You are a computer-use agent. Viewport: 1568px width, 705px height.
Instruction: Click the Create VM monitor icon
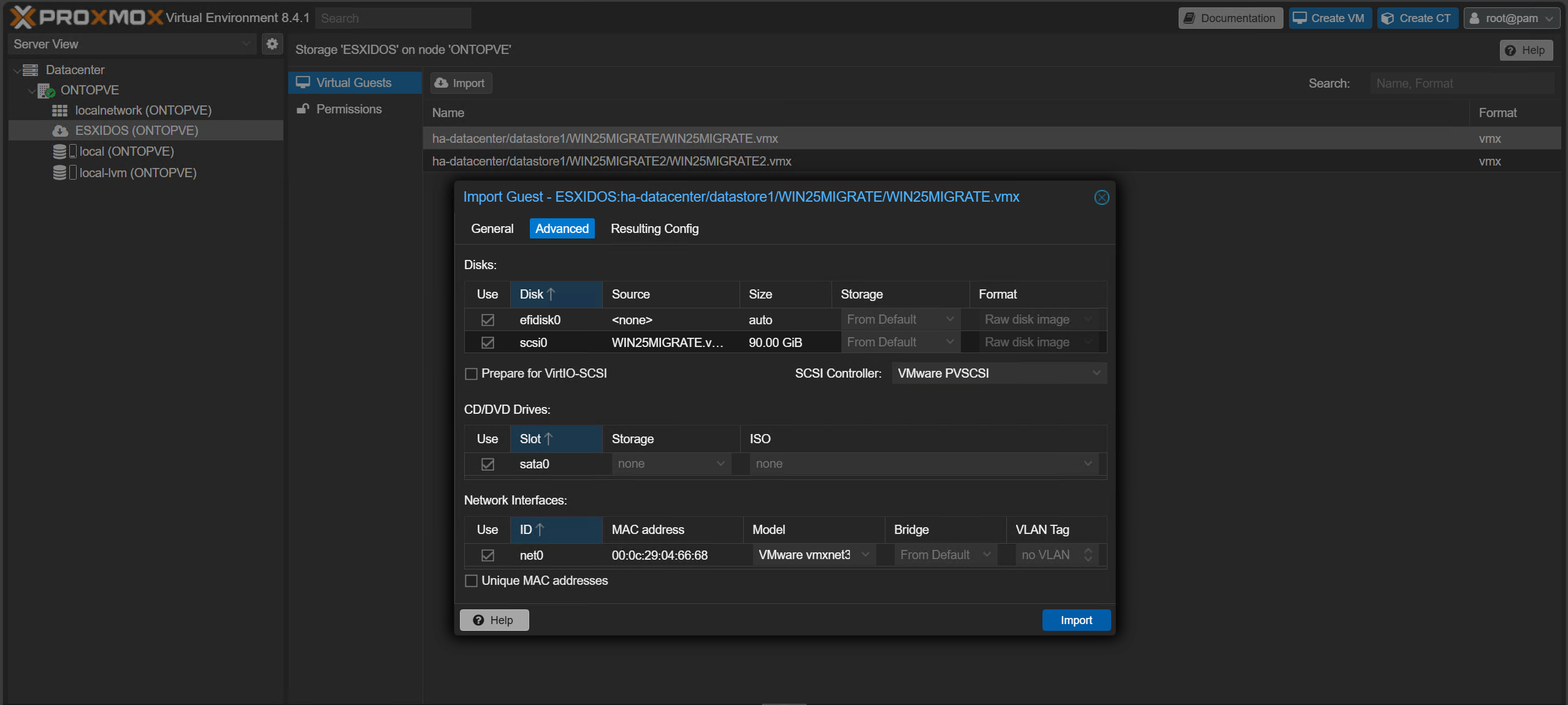1300,18
